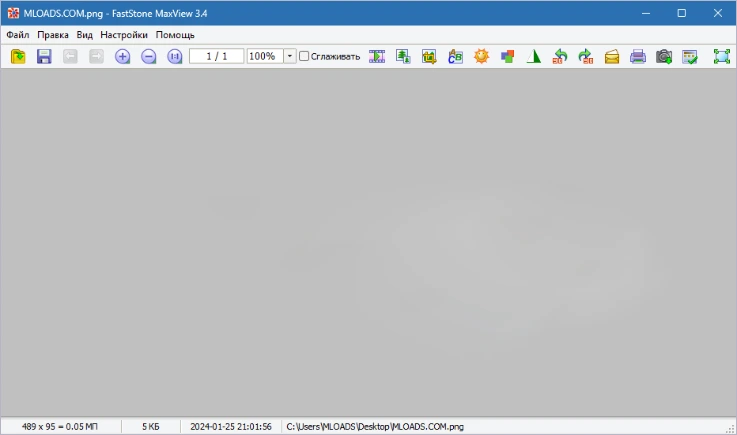
Task: Toggle the Сглаживать checkbox
Action: click(x=305, y=57)
